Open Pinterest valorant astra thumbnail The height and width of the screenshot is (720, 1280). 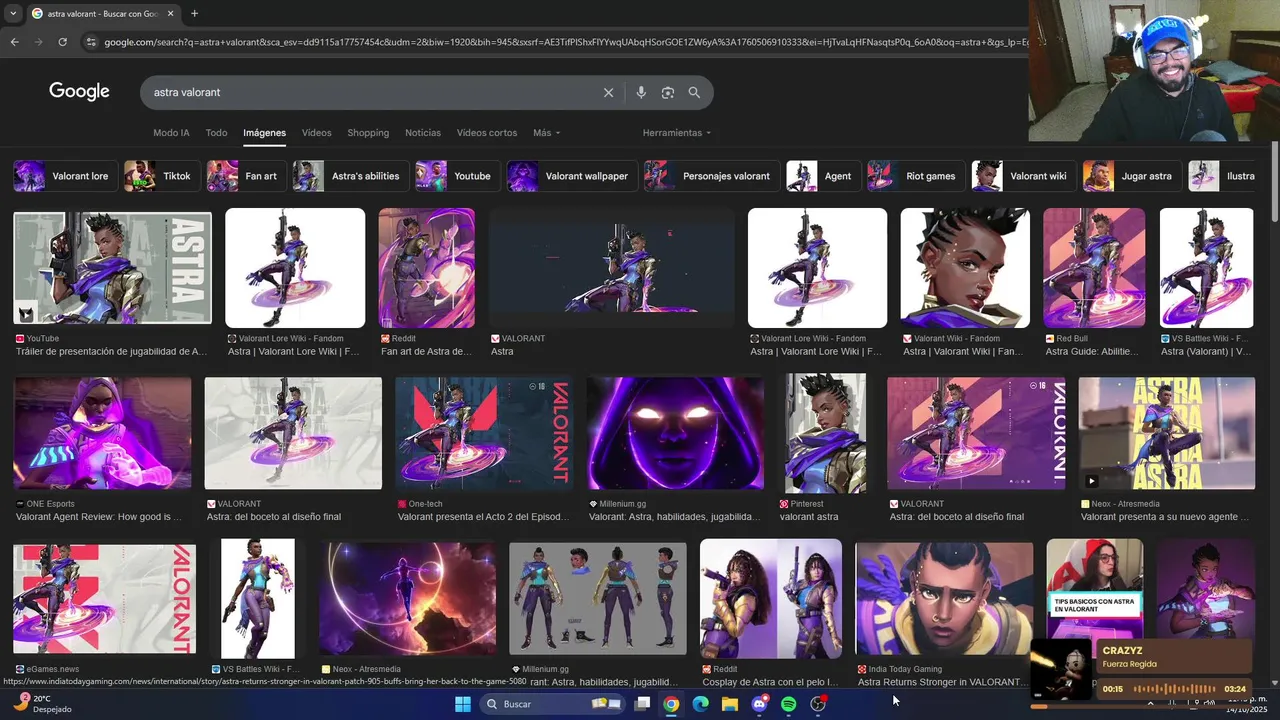[826, 433]
